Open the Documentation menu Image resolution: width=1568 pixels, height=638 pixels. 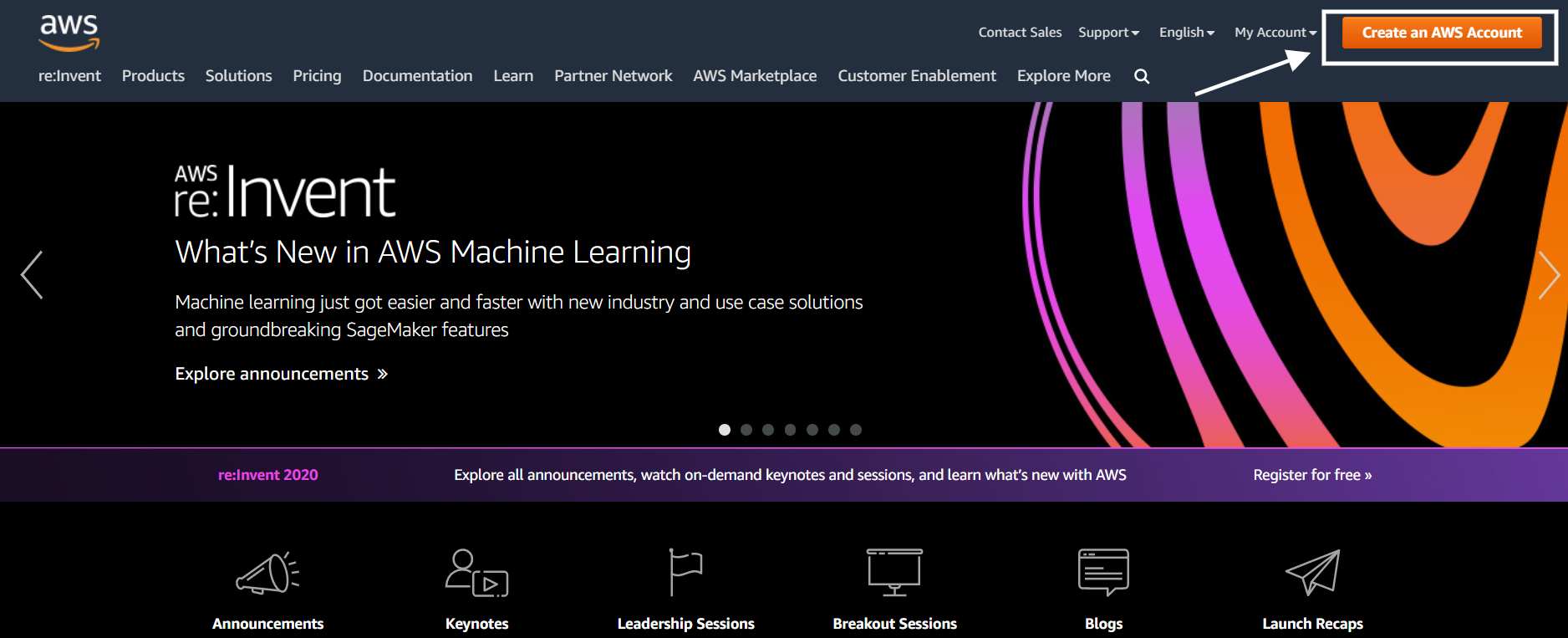417,76
